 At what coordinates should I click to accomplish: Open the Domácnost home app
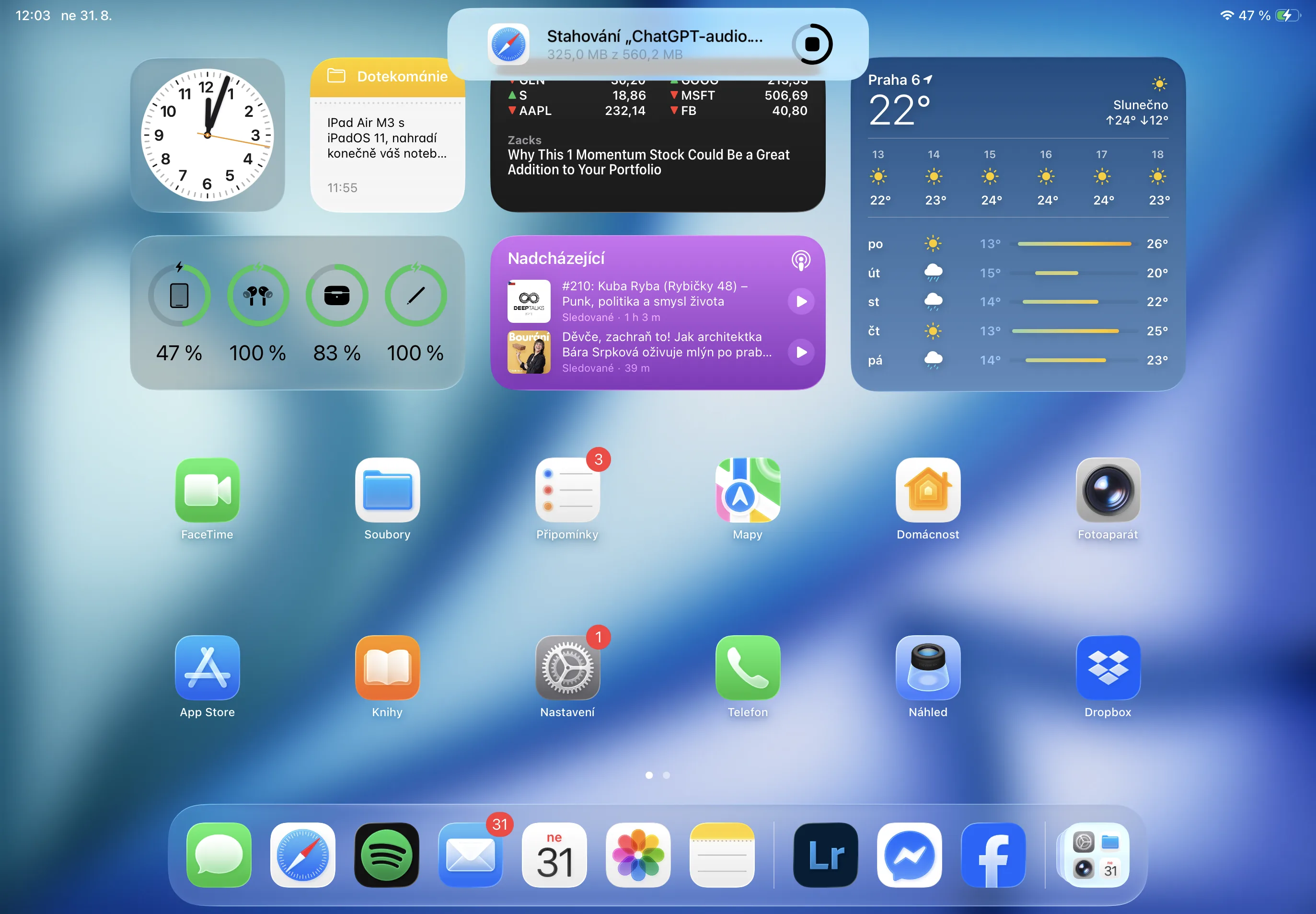[x=927, y=490]
